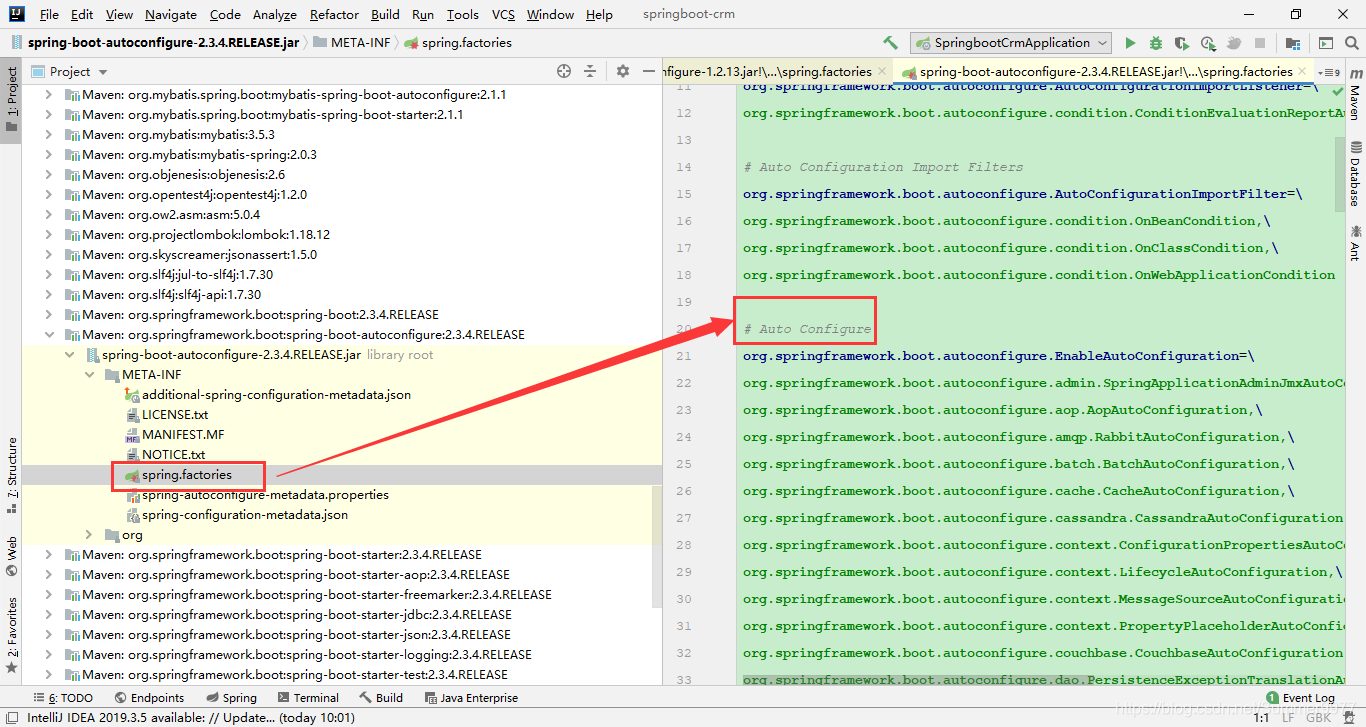The image size is (1366, 727).
Task: Click Project panel locate target icon
Action: [564, 71]
